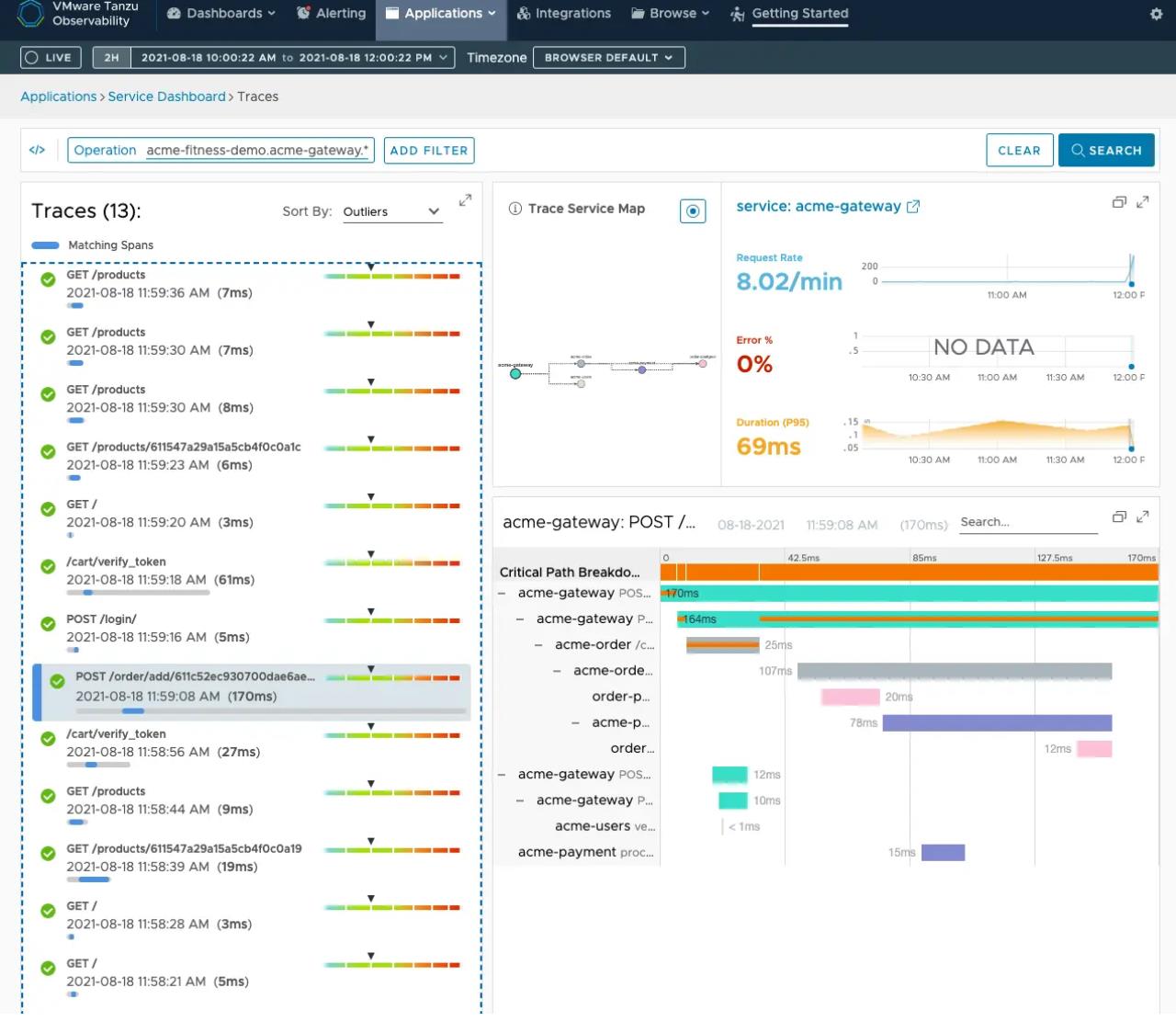Click status icon of /cart/verify_token 61ms trace
Screen dimensions: 1176x1033
click(48, 567)
